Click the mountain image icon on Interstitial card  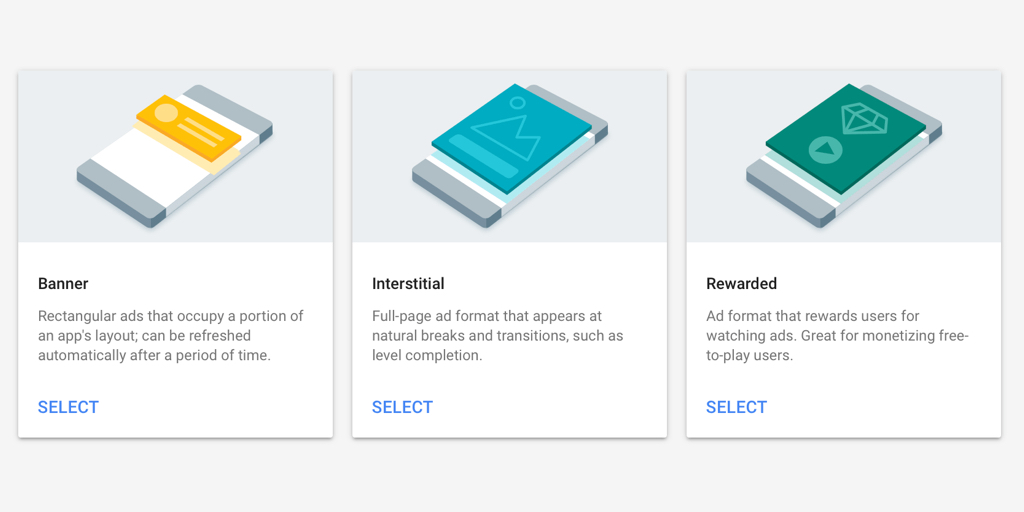click(506, 136)
